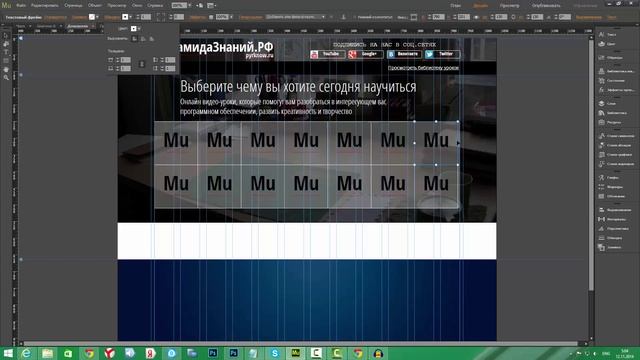This screenshot has width=640, height=360.
Task: Click the Muse icon in Windows taskbar
Action: pos(296,353)
